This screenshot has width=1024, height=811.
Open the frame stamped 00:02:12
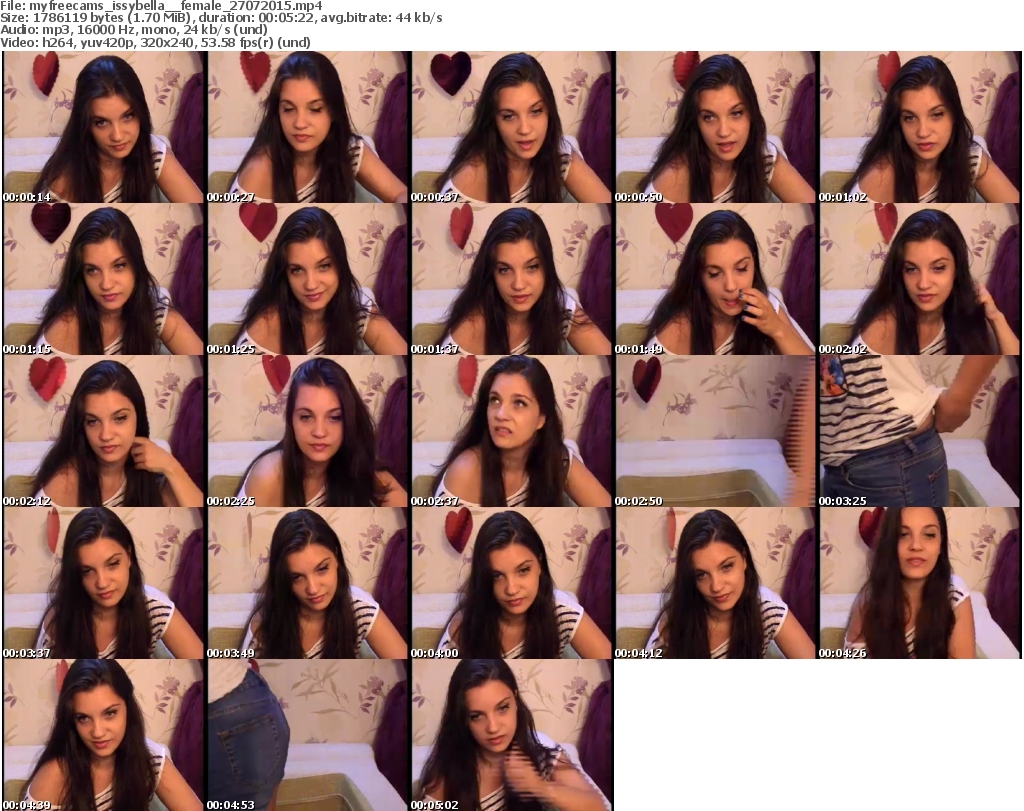[x=103, y=431]
